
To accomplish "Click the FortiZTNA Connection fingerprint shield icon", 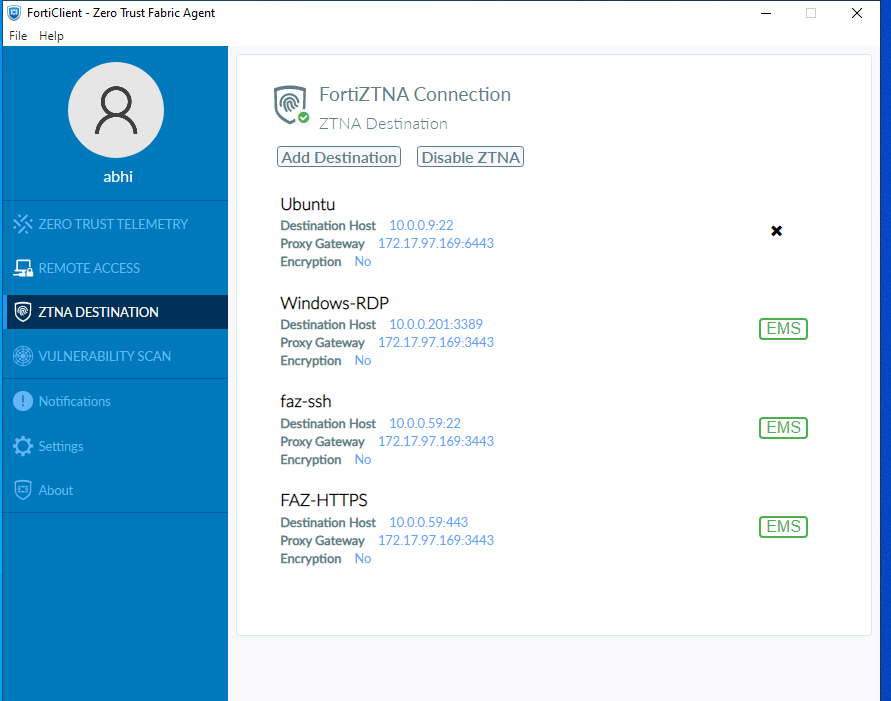I will [x=290, y=105].
